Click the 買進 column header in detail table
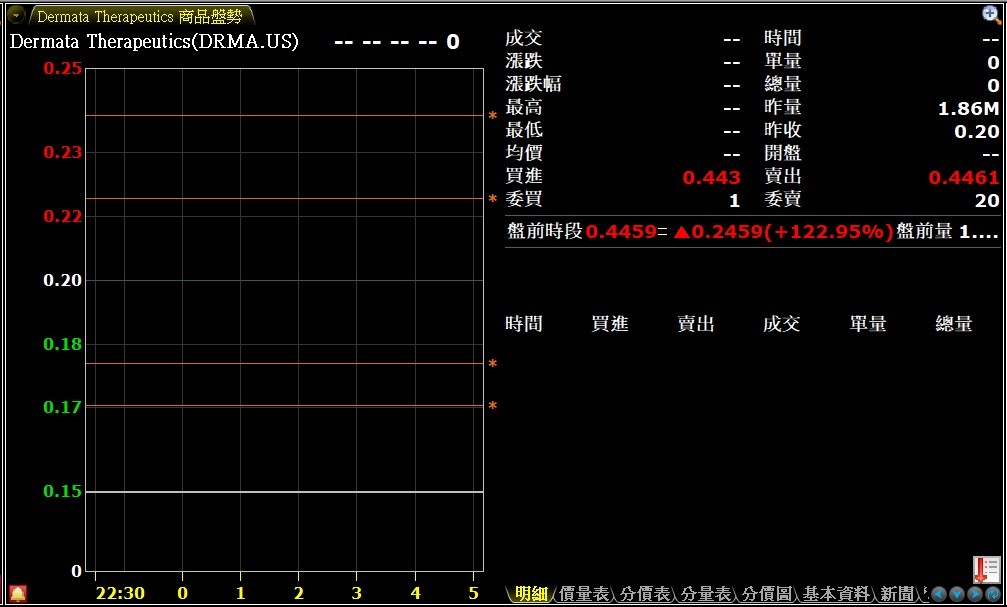1007x607 pixels. point(609,324)
